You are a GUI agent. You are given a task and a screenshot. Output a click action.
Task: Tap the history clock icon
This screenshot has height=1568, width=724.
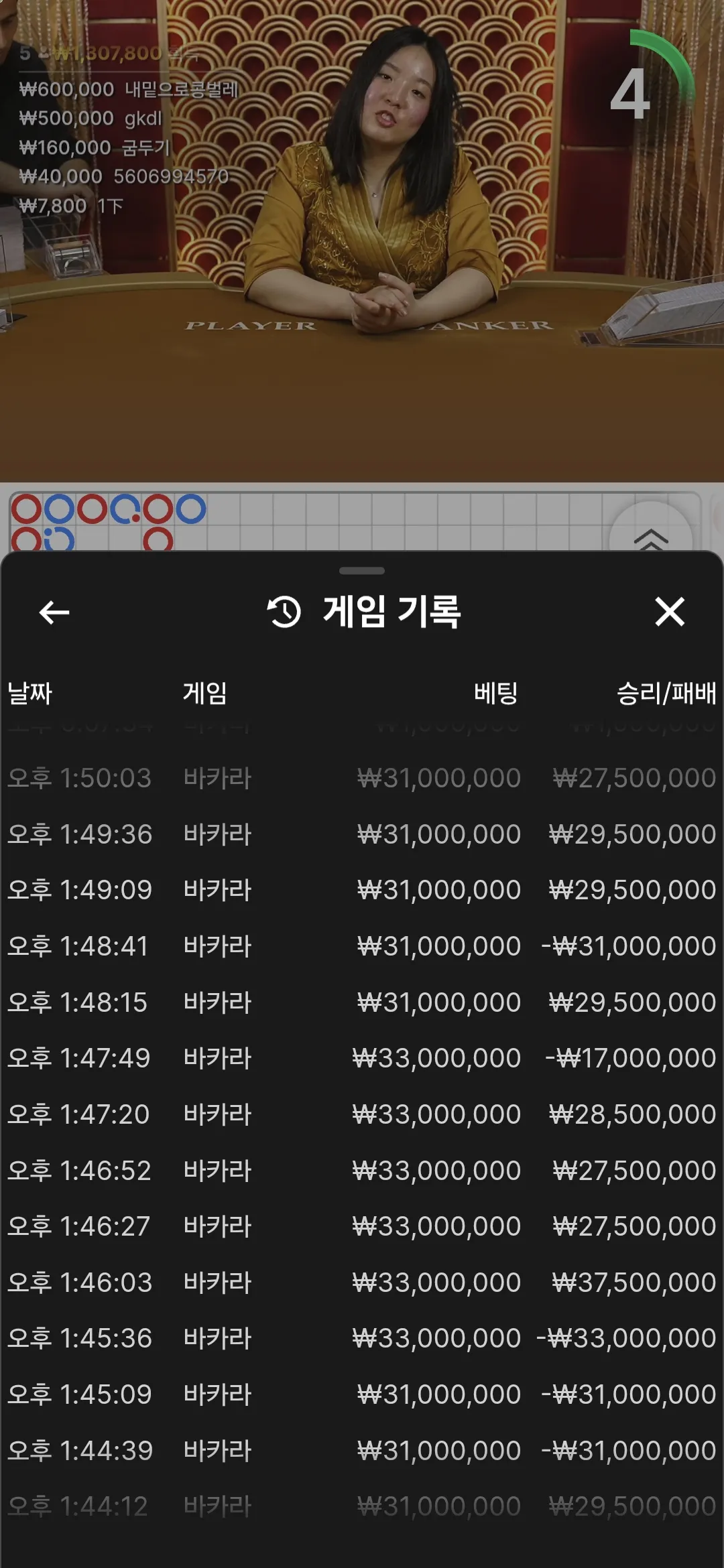[284, 611]
